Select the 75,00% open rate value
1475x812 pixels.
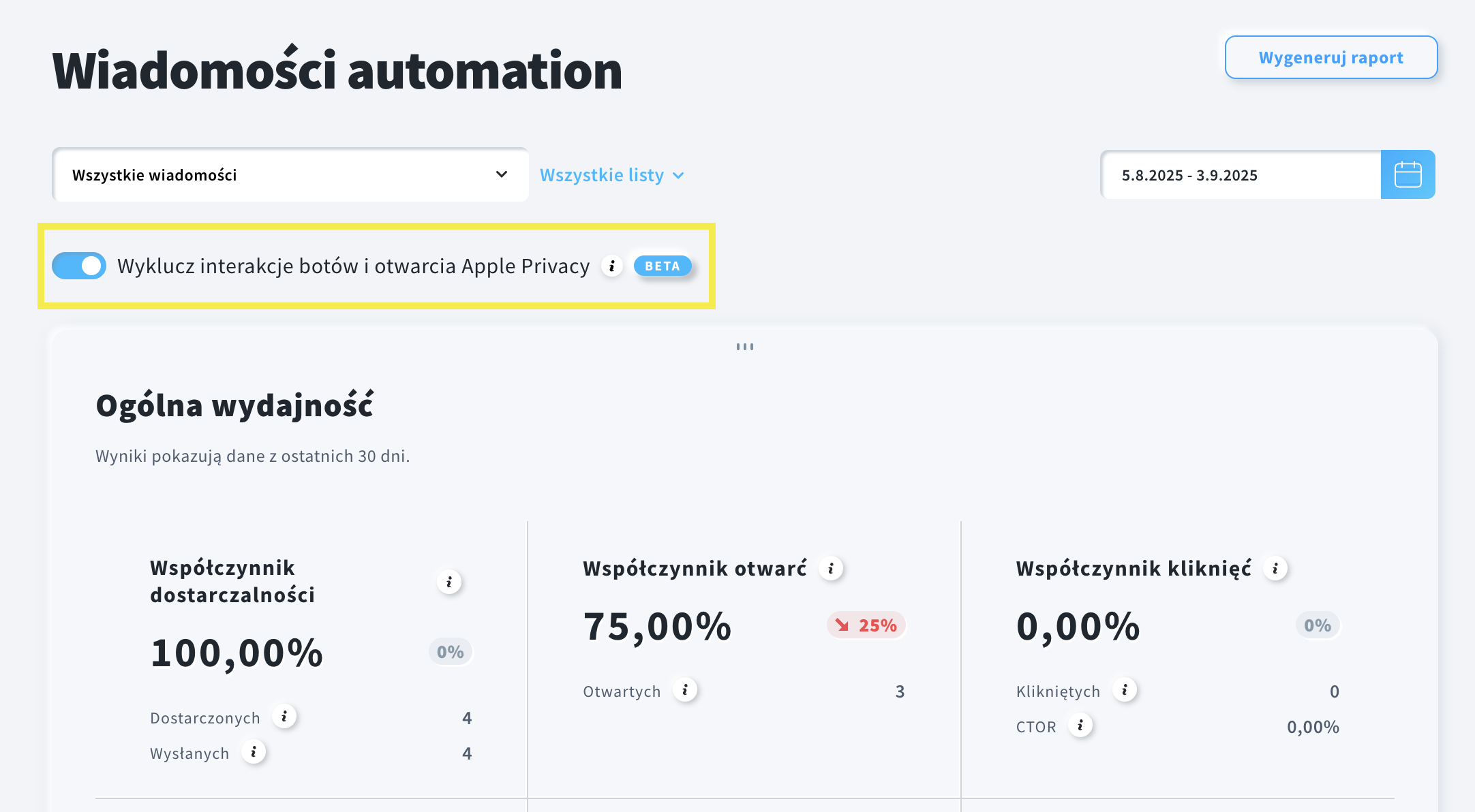pos(657,627)
